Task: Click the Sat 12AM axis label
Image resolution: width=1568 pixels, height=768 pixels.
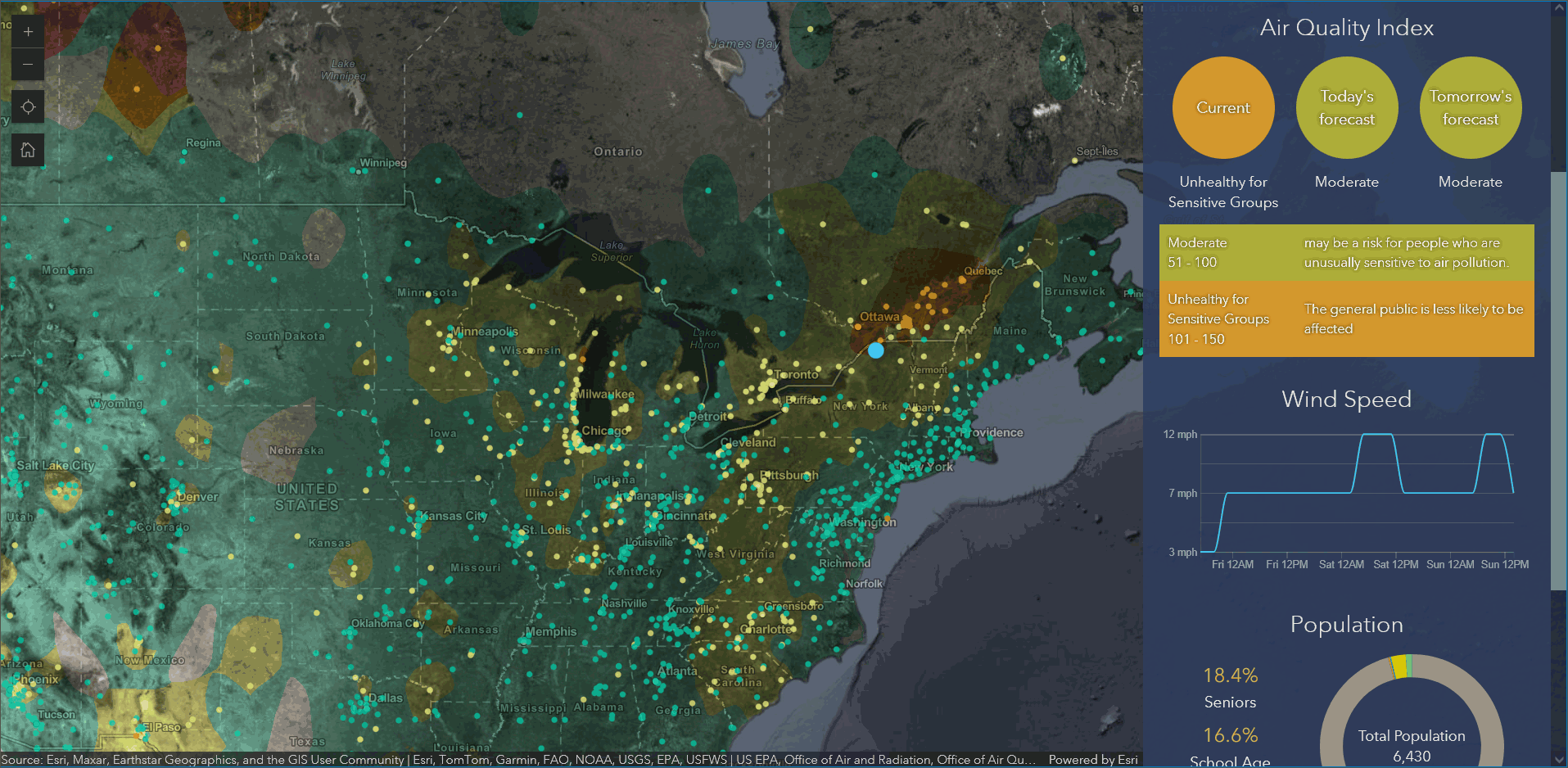Action: (1341, 565)
